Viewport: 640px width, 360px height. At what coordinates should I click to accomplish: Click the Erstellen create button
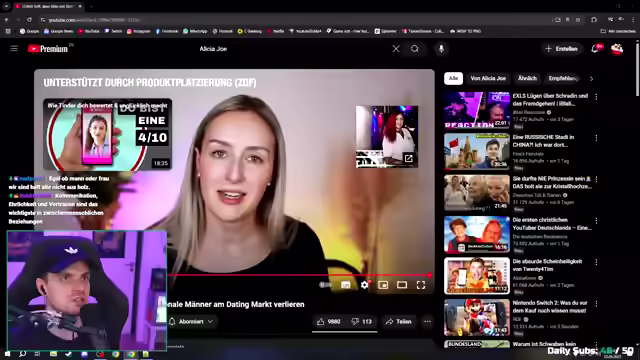562,49
